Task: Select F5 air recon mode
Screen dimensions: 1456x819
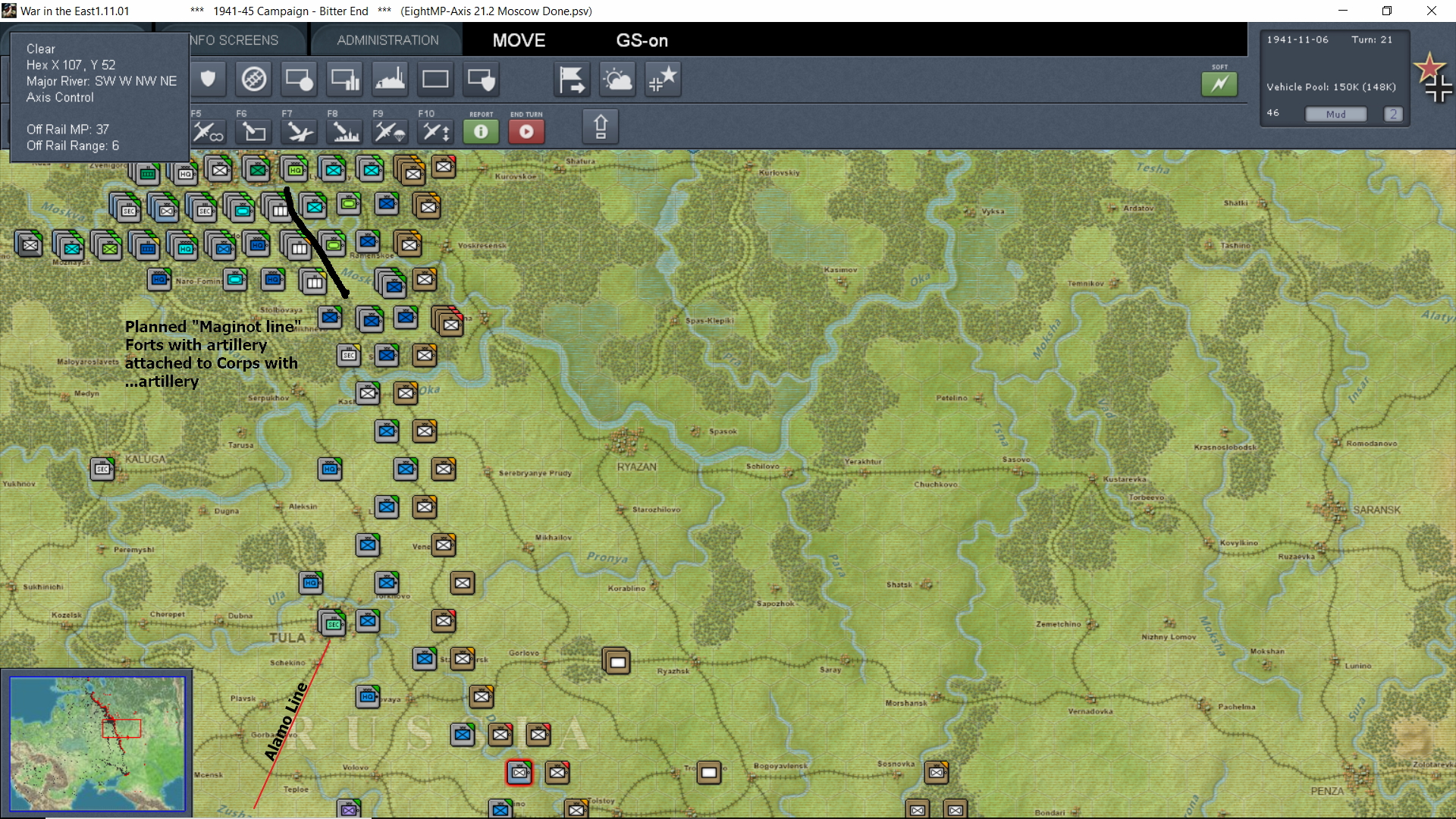Action: [x=208, y=131]
